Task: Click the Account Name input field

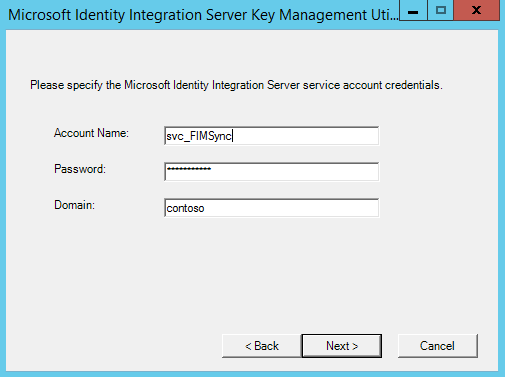Action: [271, 136]
